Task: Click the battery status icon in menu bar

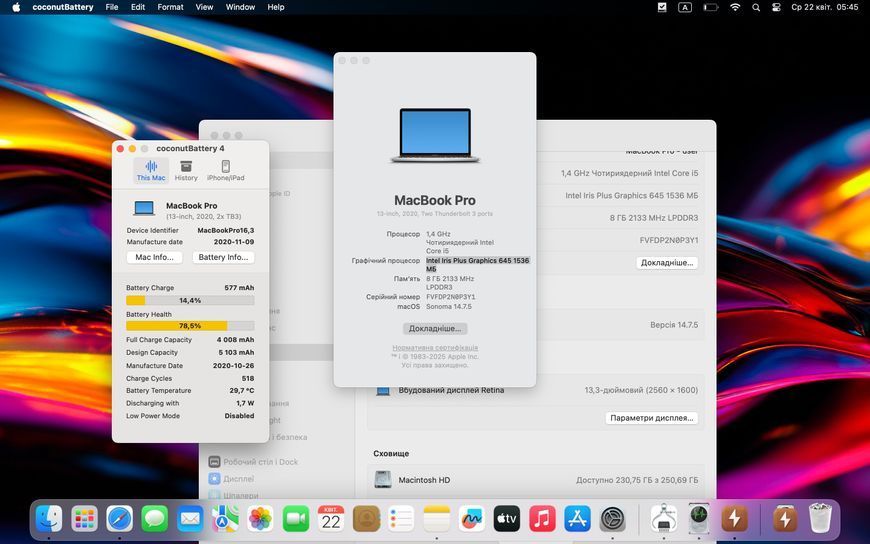Action: (x=711, y=7)
